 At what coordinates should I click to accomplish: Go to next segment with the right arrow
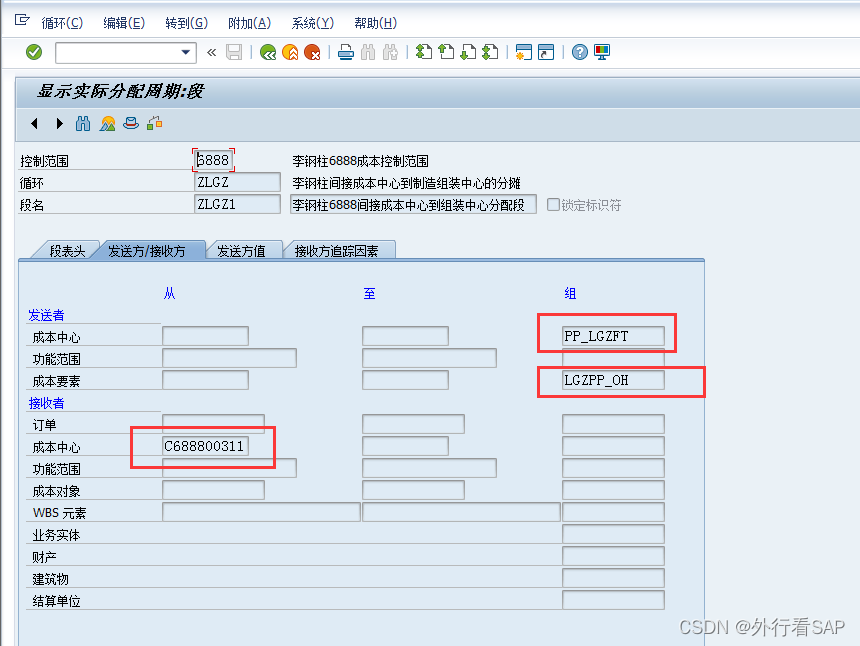point(59,124)
